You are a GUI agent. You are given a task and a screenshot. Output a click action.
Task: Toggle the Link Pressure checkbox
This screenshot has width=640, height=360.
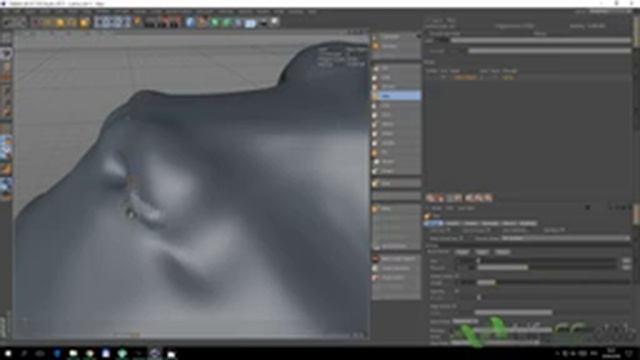(x=489, y=231)
